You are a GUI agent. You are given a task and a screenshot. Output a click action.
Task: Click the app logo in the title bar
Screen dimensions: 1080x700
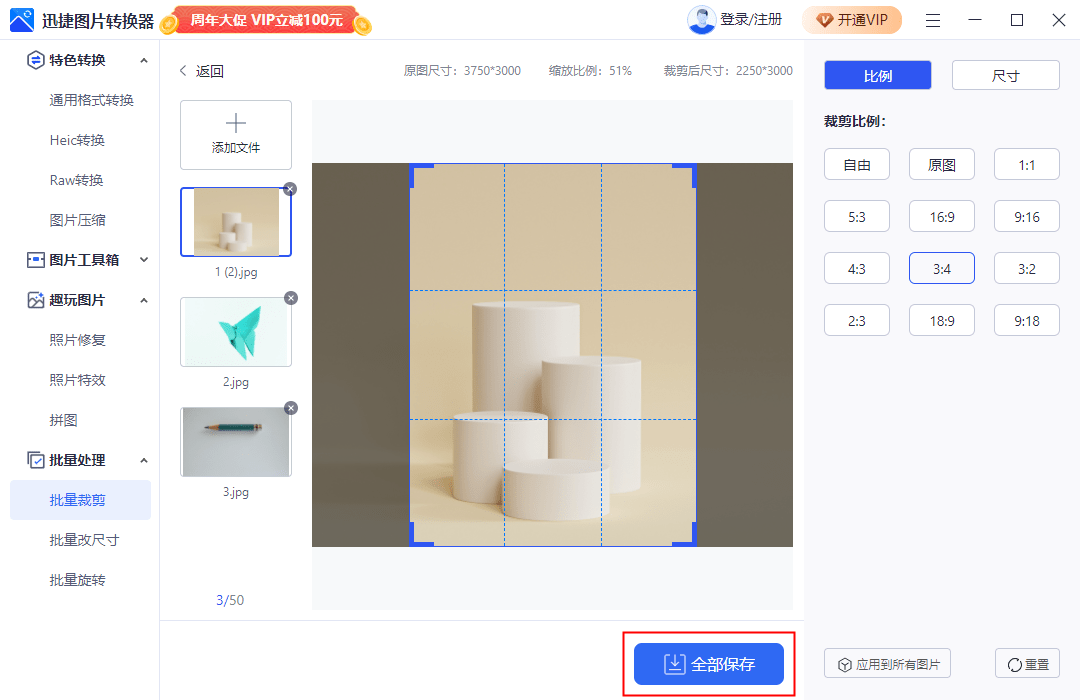click(21, 19)
